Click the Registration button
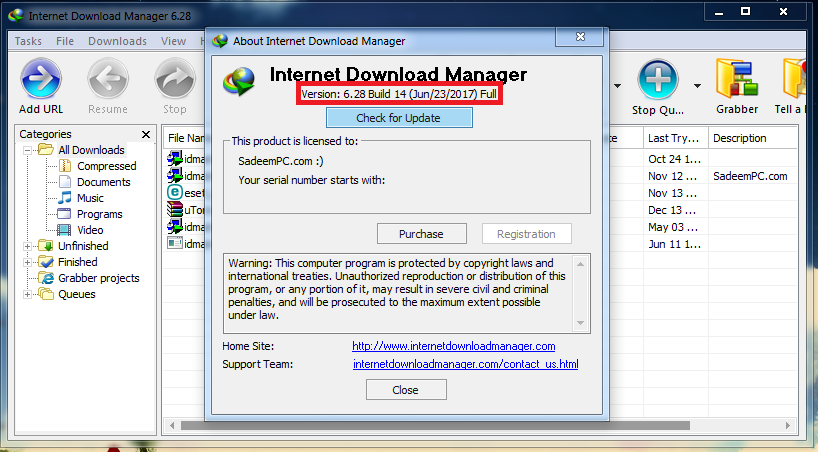The width and height of the screenshot is (818, 452). (526, 234)
